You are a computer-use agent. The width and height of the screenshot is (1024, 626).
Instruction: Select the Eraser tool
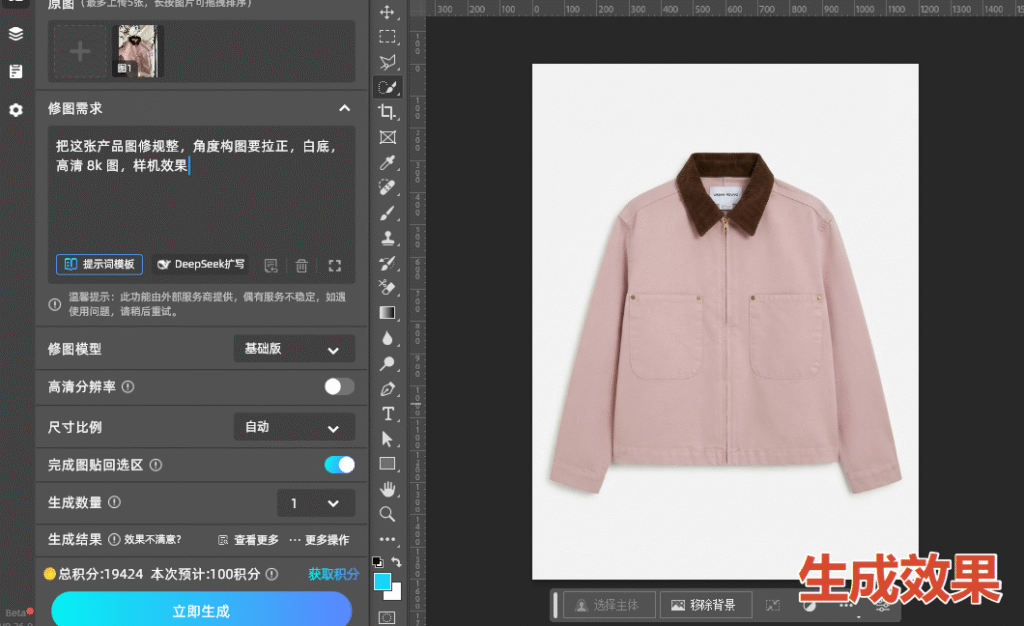(x=387, y=288)
